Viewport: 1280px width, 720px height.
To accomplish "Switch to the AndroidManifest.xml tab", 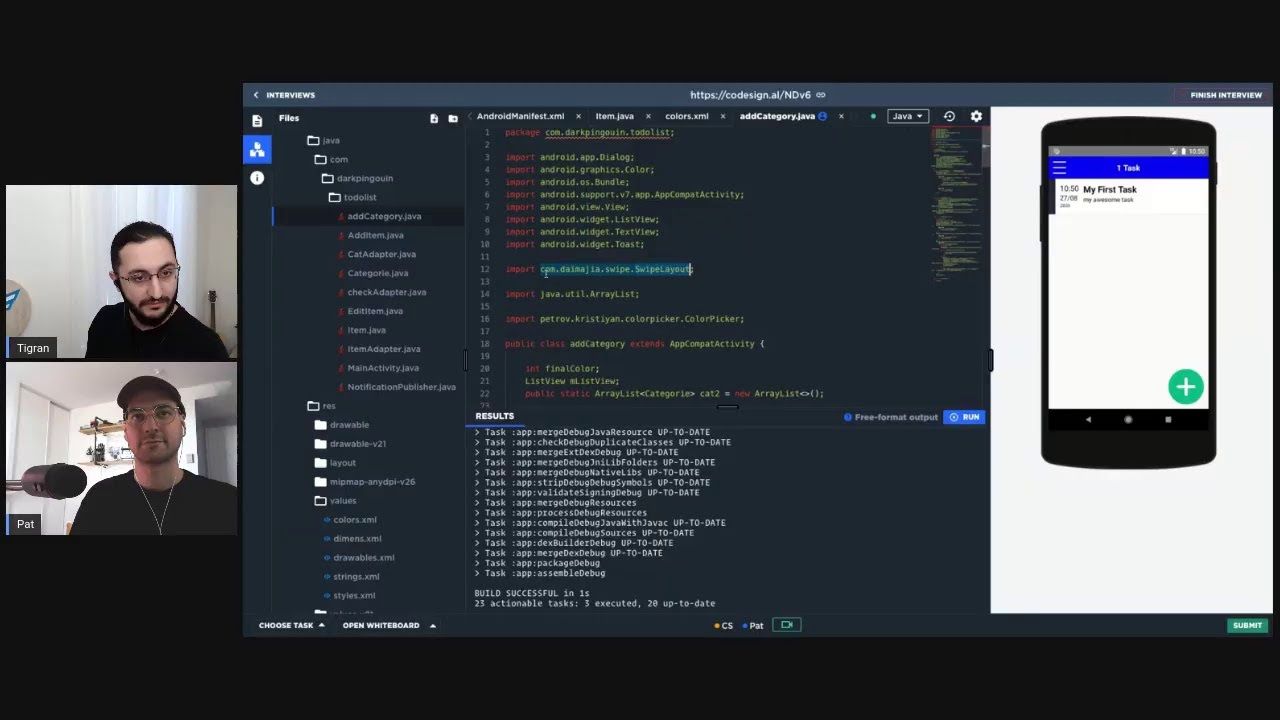I will click(520, 116).
